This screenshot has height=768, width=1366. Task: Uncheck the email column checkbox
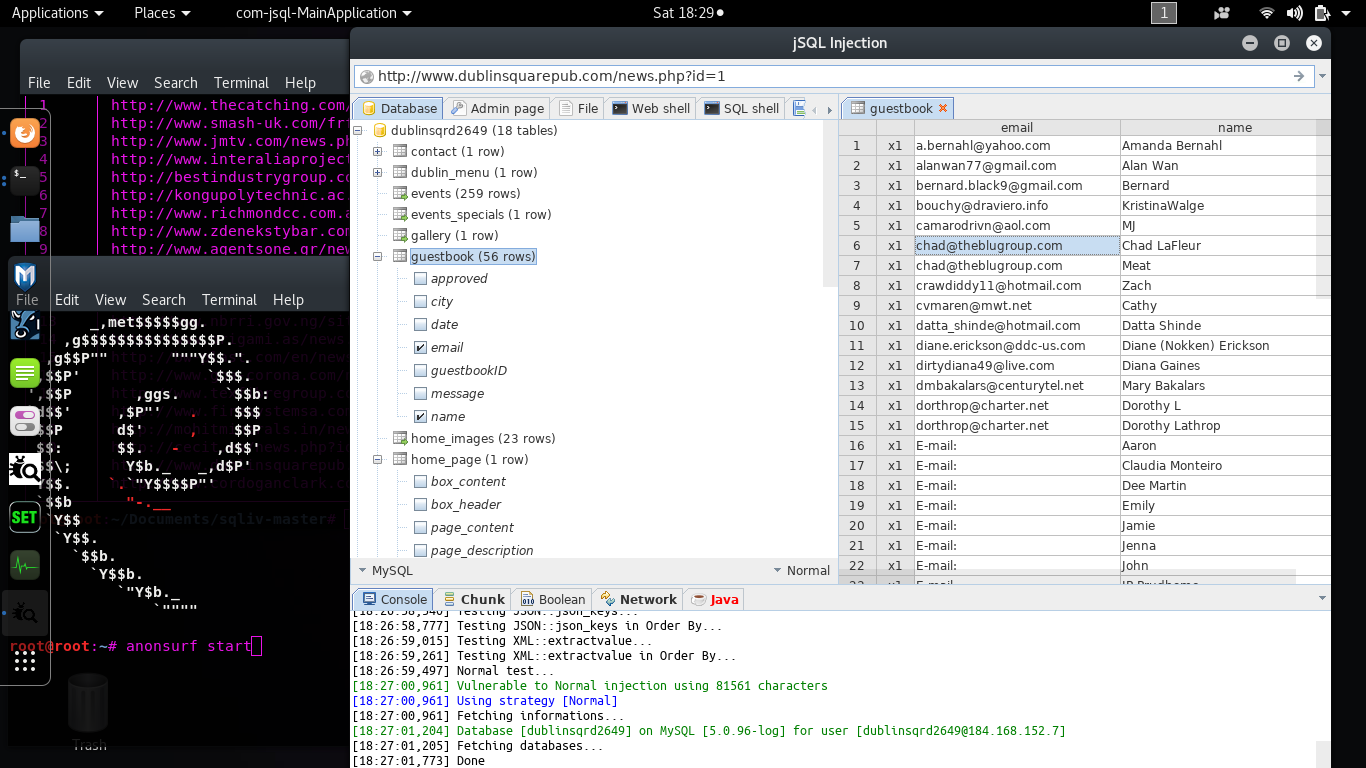(x=420, y=348)
